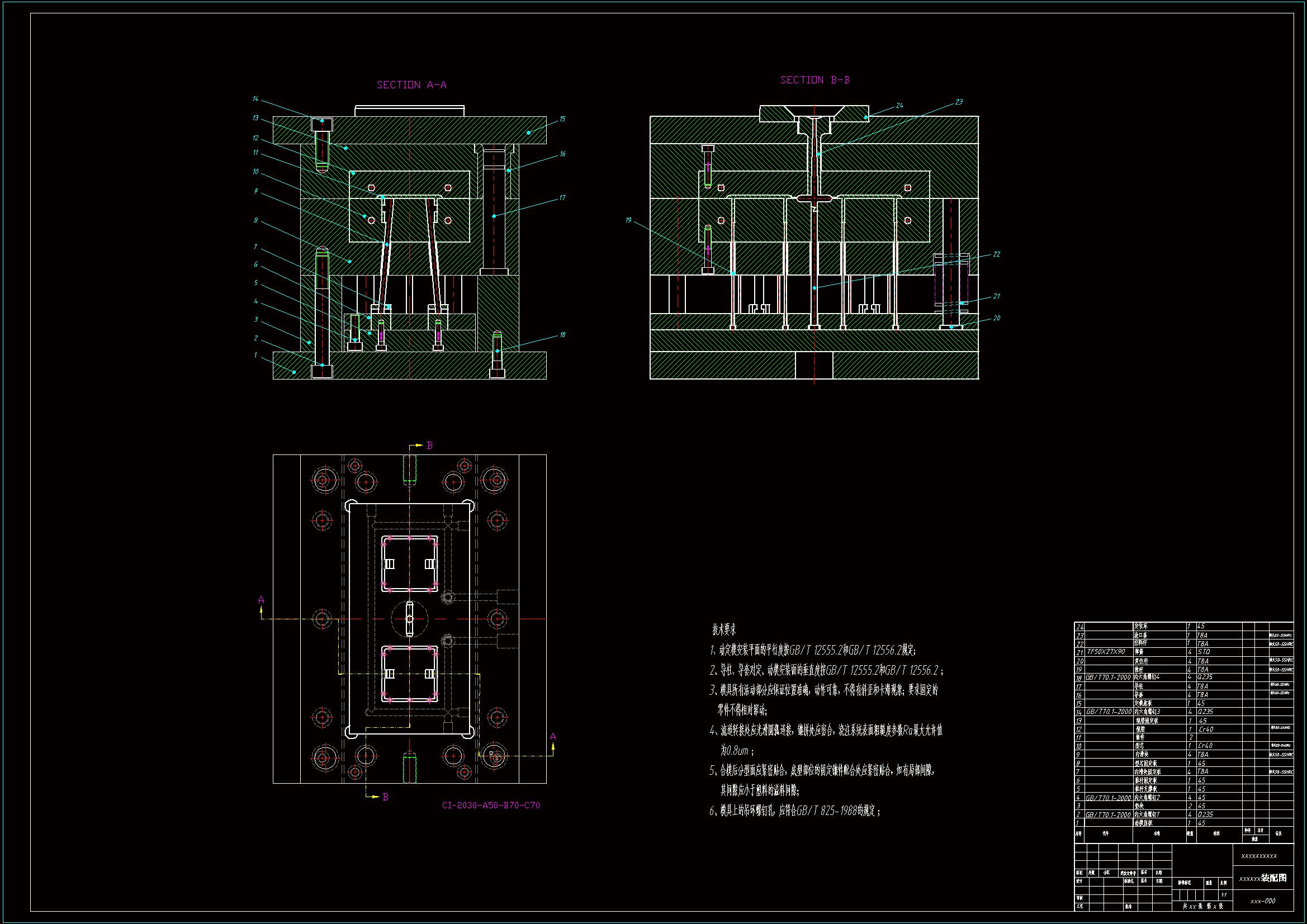
Task: Click the 装配图 drawing title in title block
Action: click(1273, 878)
